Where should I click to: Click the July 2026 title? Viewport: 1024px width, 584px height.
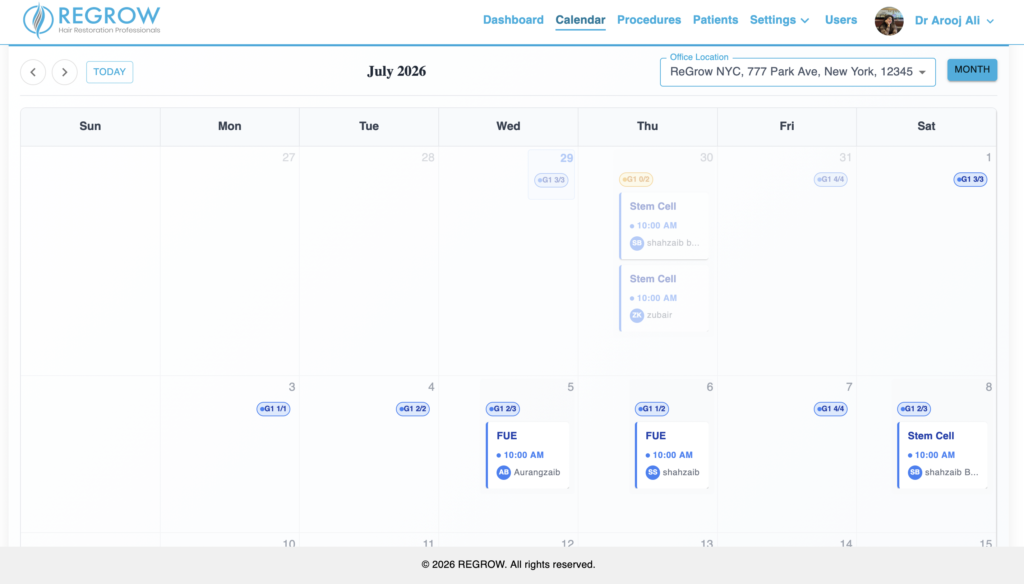pyautogui.click(x=396, y=71)
